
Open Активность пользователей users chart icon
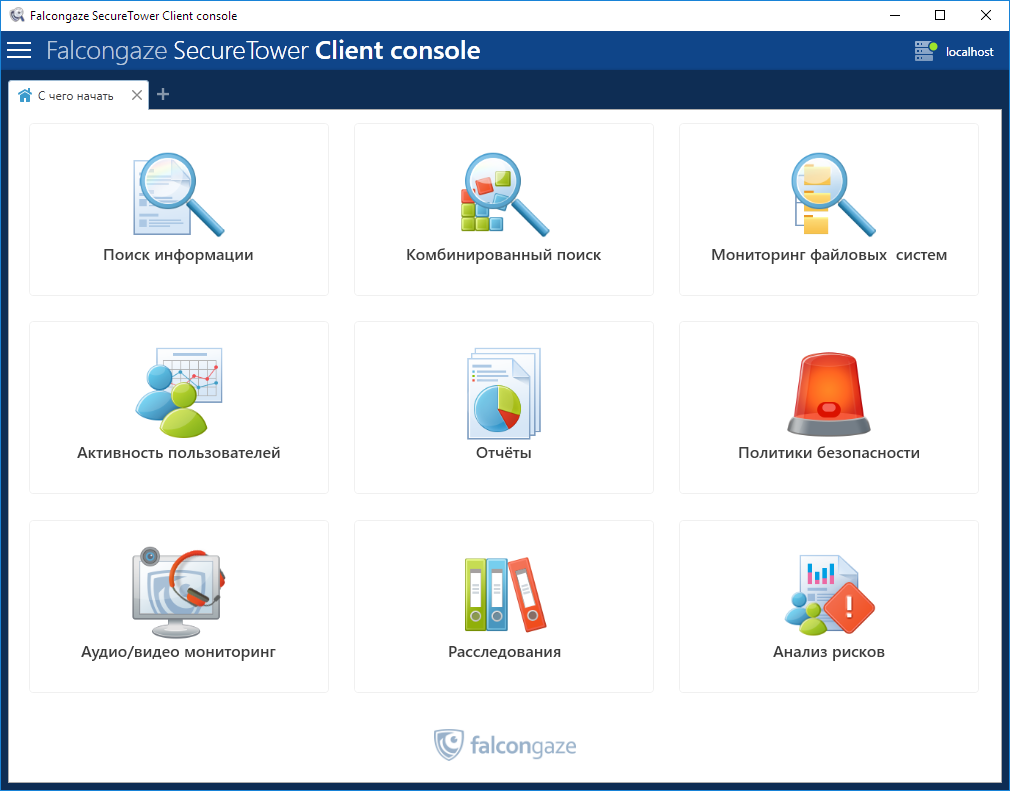click(178, 392)
